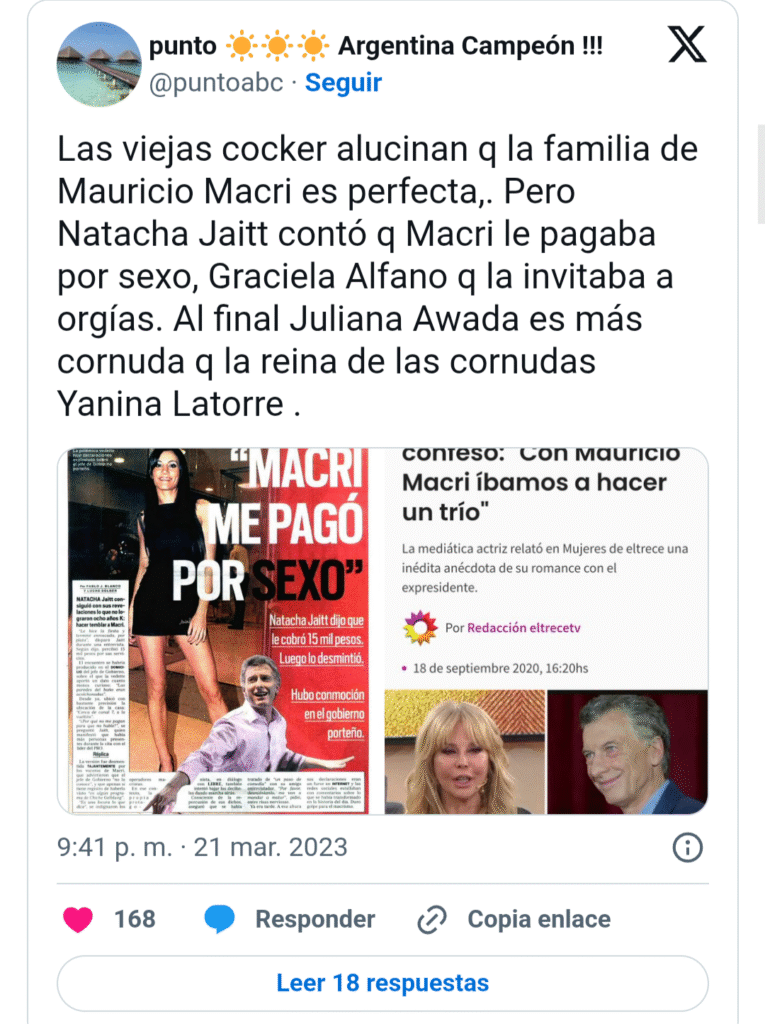This screenshot has height=1024, width=765.
Task: Click the scrollbar on the right edge
Action: click(761, 174)
